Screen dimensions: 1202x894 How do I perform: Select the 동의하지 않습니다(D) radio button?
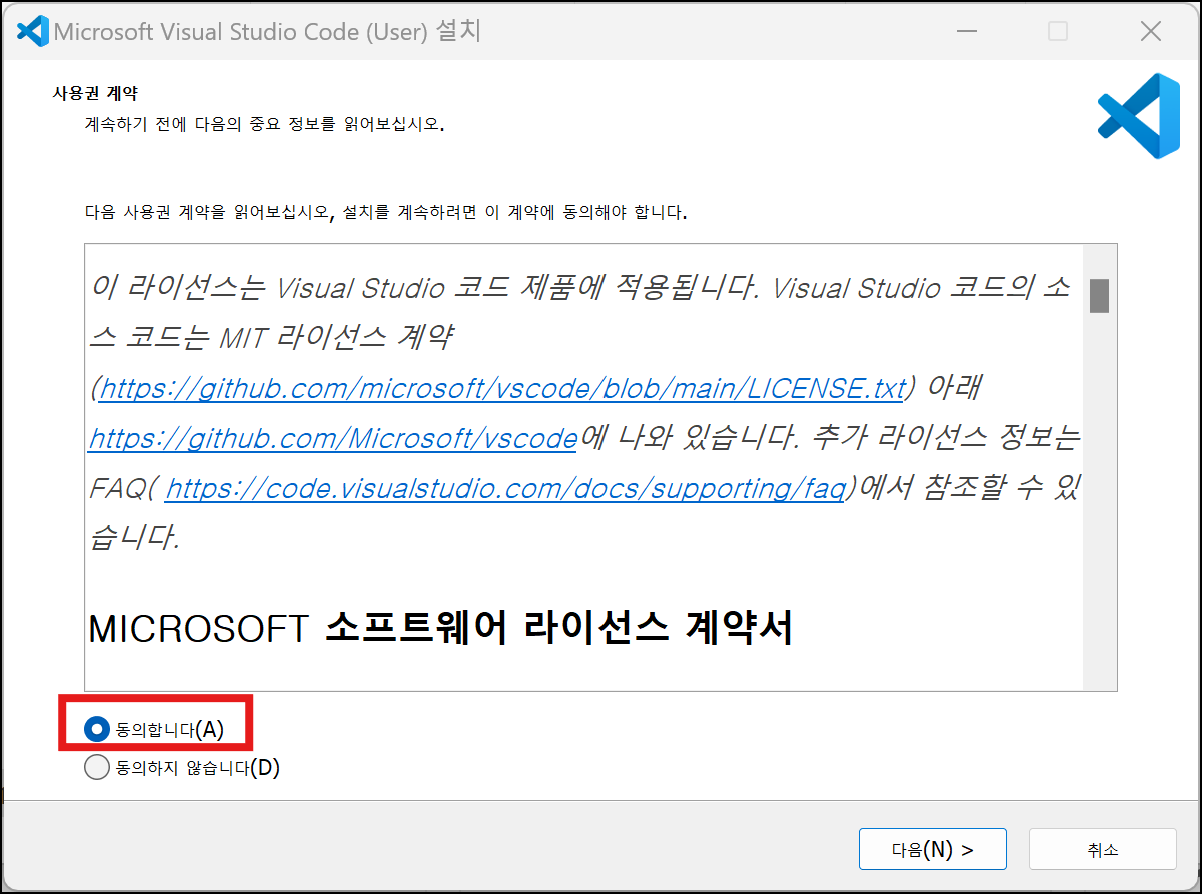pos(96,768)
